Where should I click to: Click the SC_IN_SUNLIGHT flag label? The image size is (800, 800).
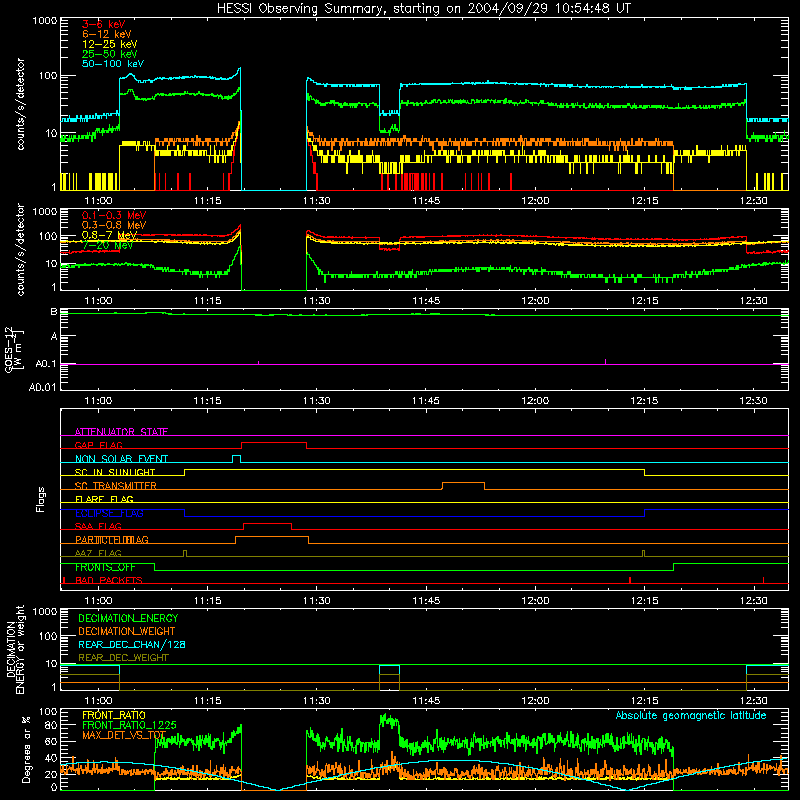coord(115,472)
